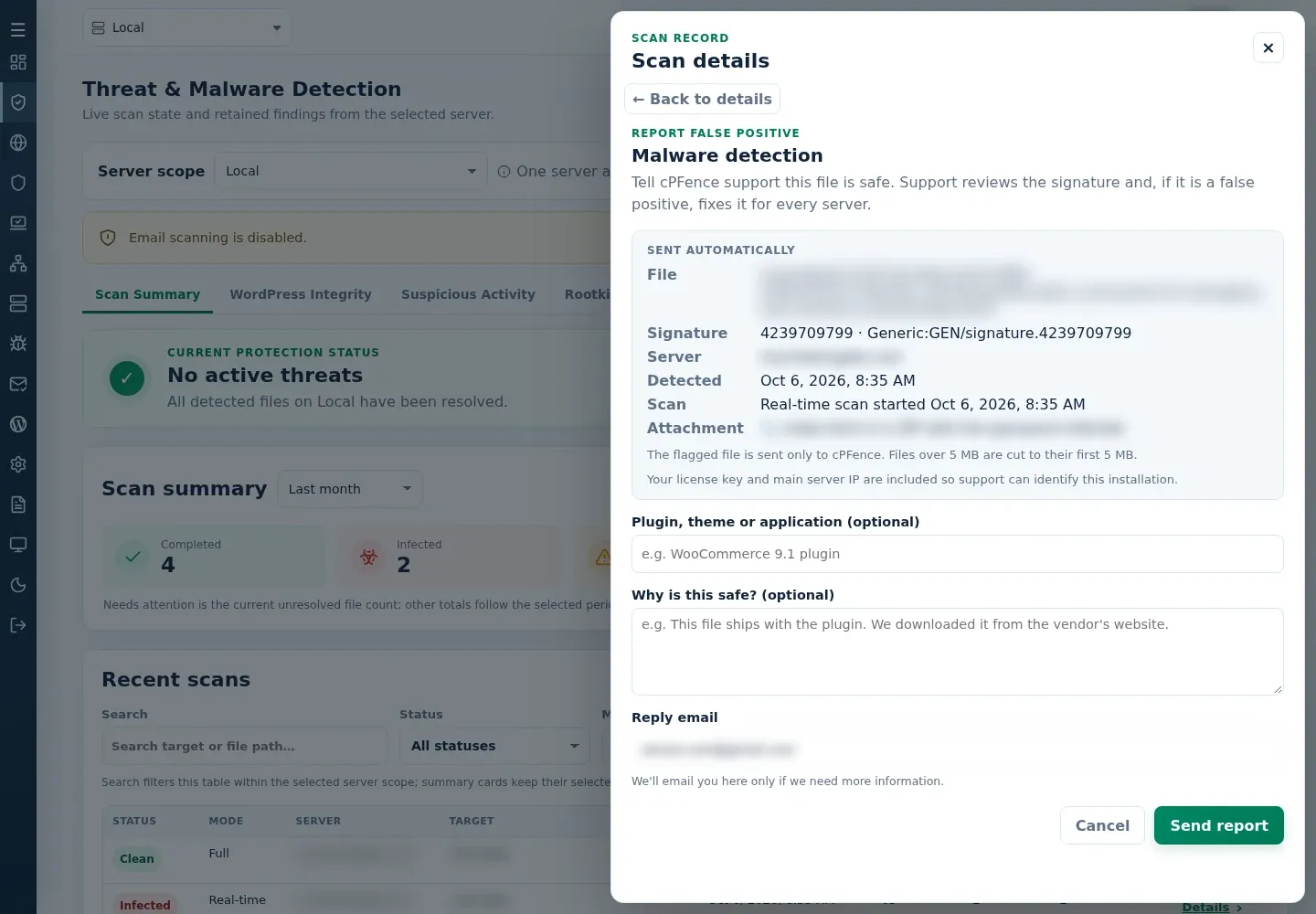Open the top Local server dropdown

187,27
